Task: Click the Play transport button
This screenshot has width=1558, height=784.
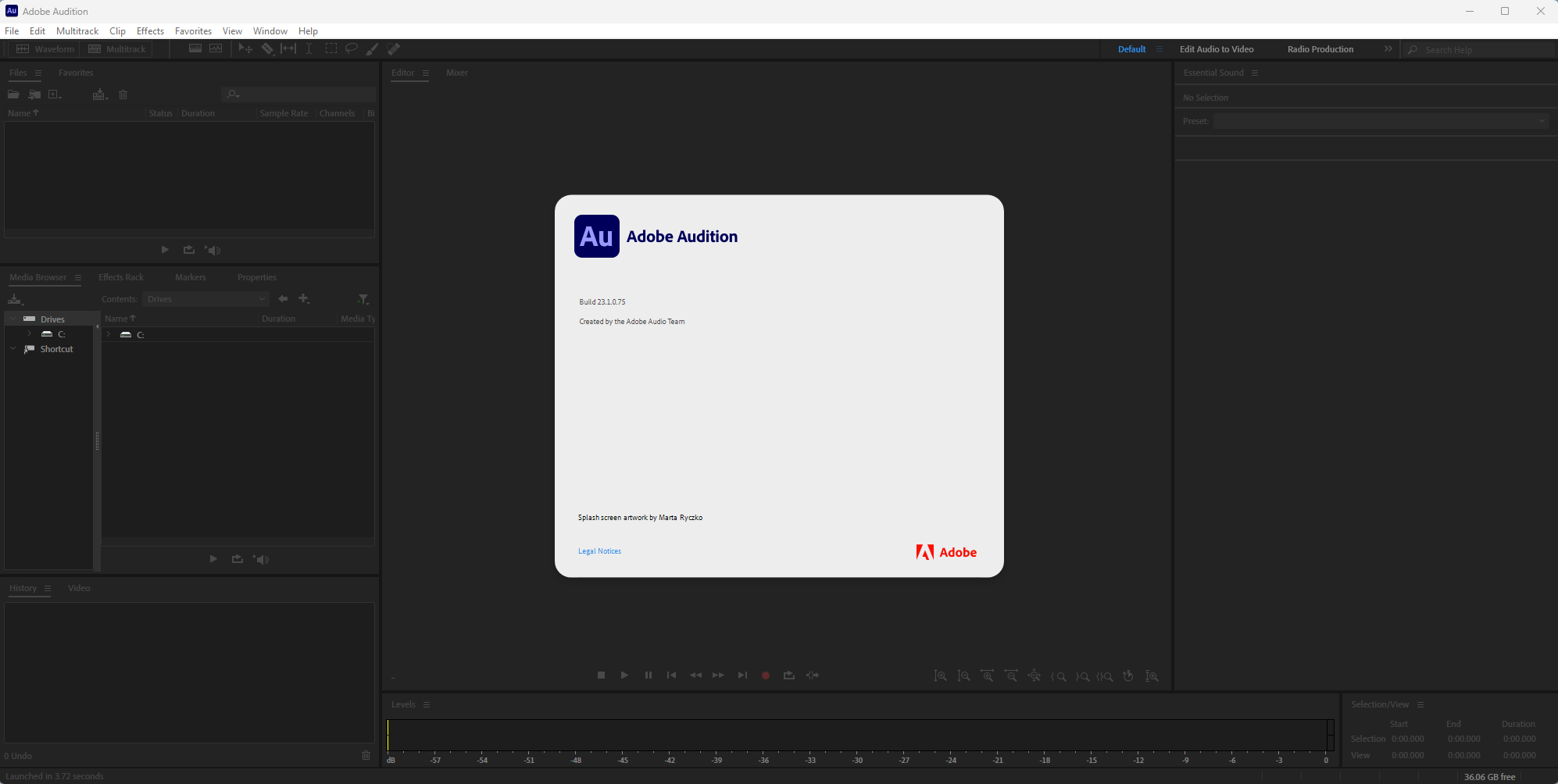Action: [624, 675]
